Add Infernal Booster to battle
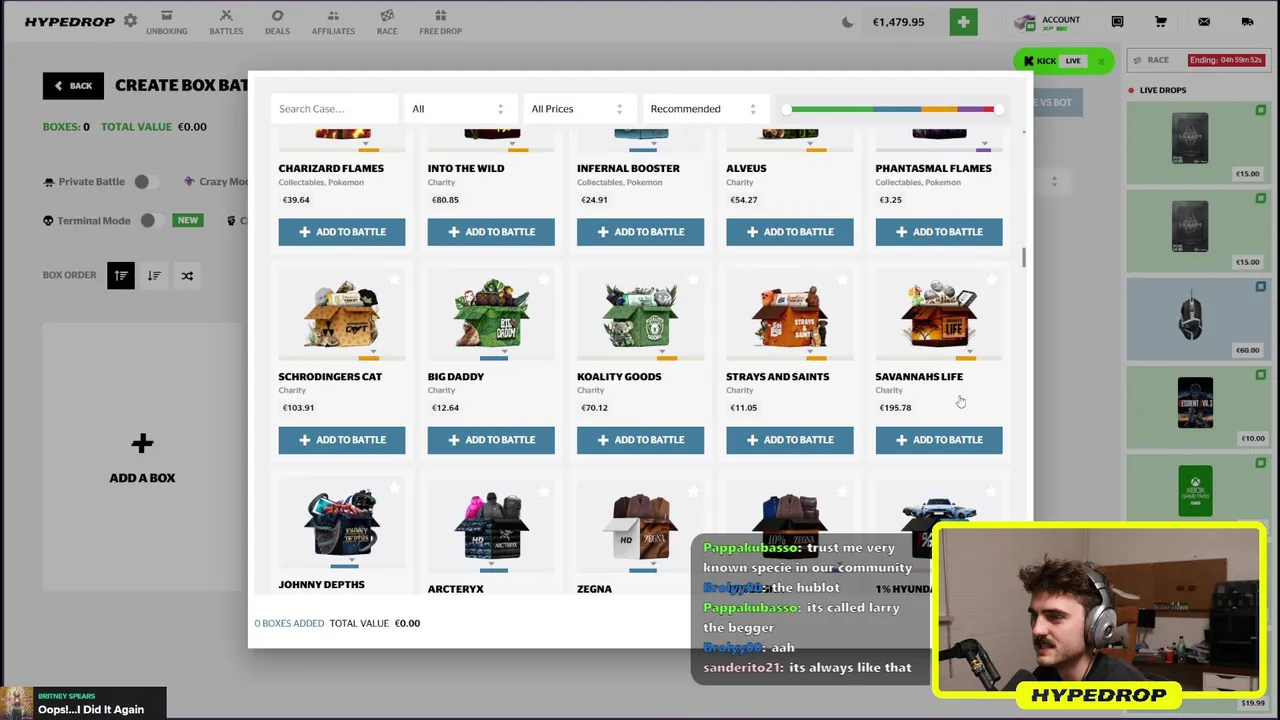 640,232
